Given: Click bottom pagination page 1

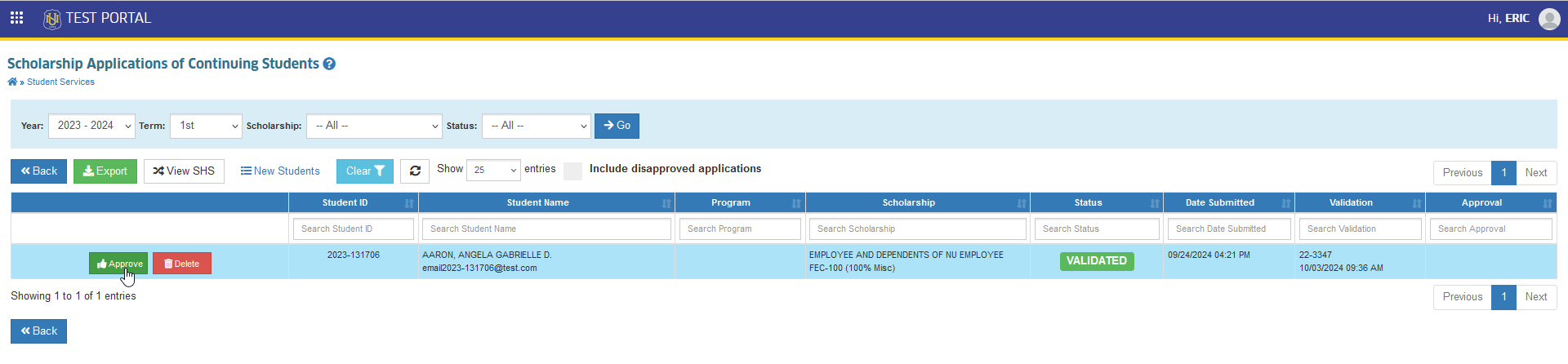Looking at the screenshot, I should [x=1503, y=297].
